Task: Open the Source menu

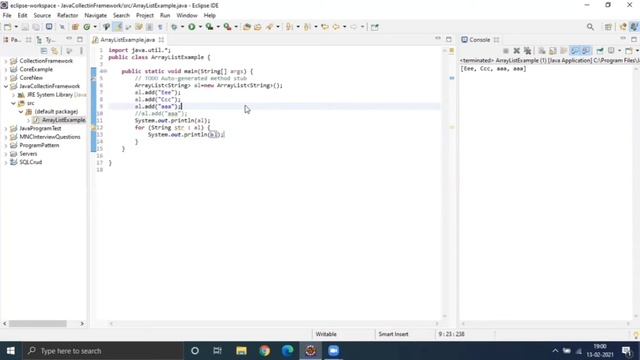Action: (42, 16)
